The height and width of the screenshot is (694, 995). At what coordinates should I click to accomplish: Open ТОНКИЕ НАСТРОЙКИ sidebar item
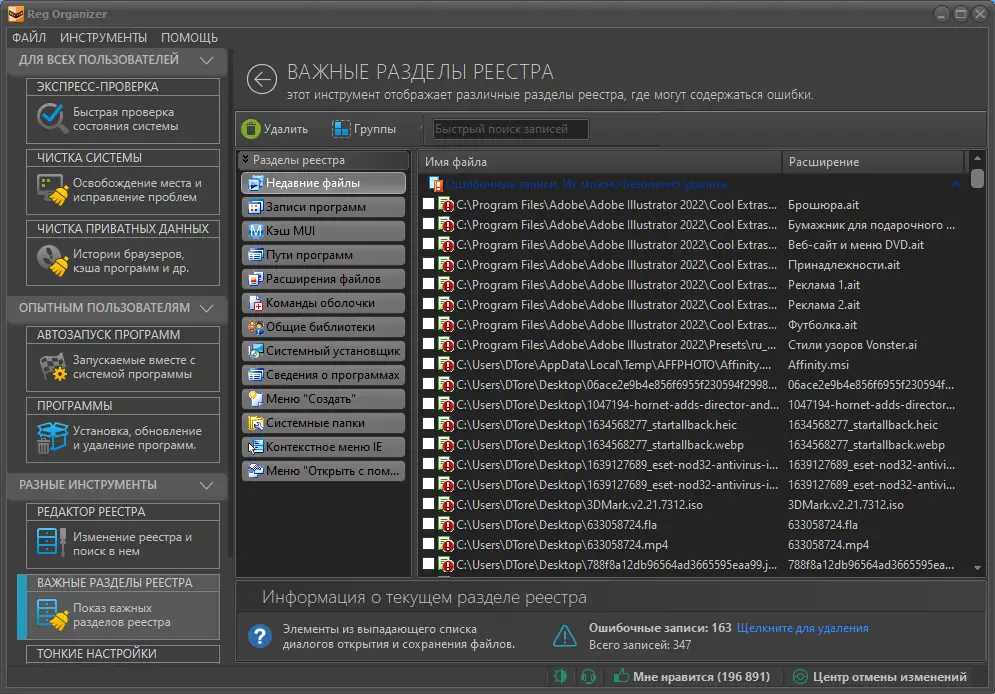tap(122, 653)
